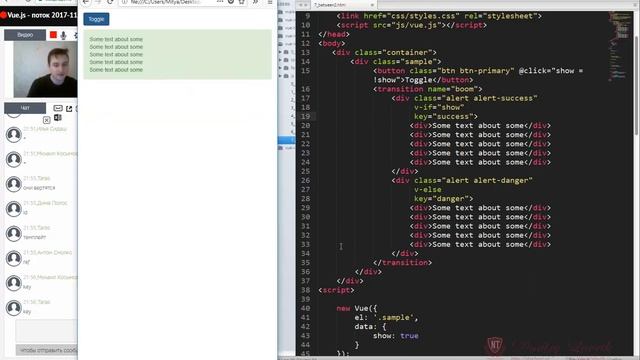Viewport: 640px width, 360px height.
Task: Click the document icon beside the X box
Action: [x=58, y=118]
